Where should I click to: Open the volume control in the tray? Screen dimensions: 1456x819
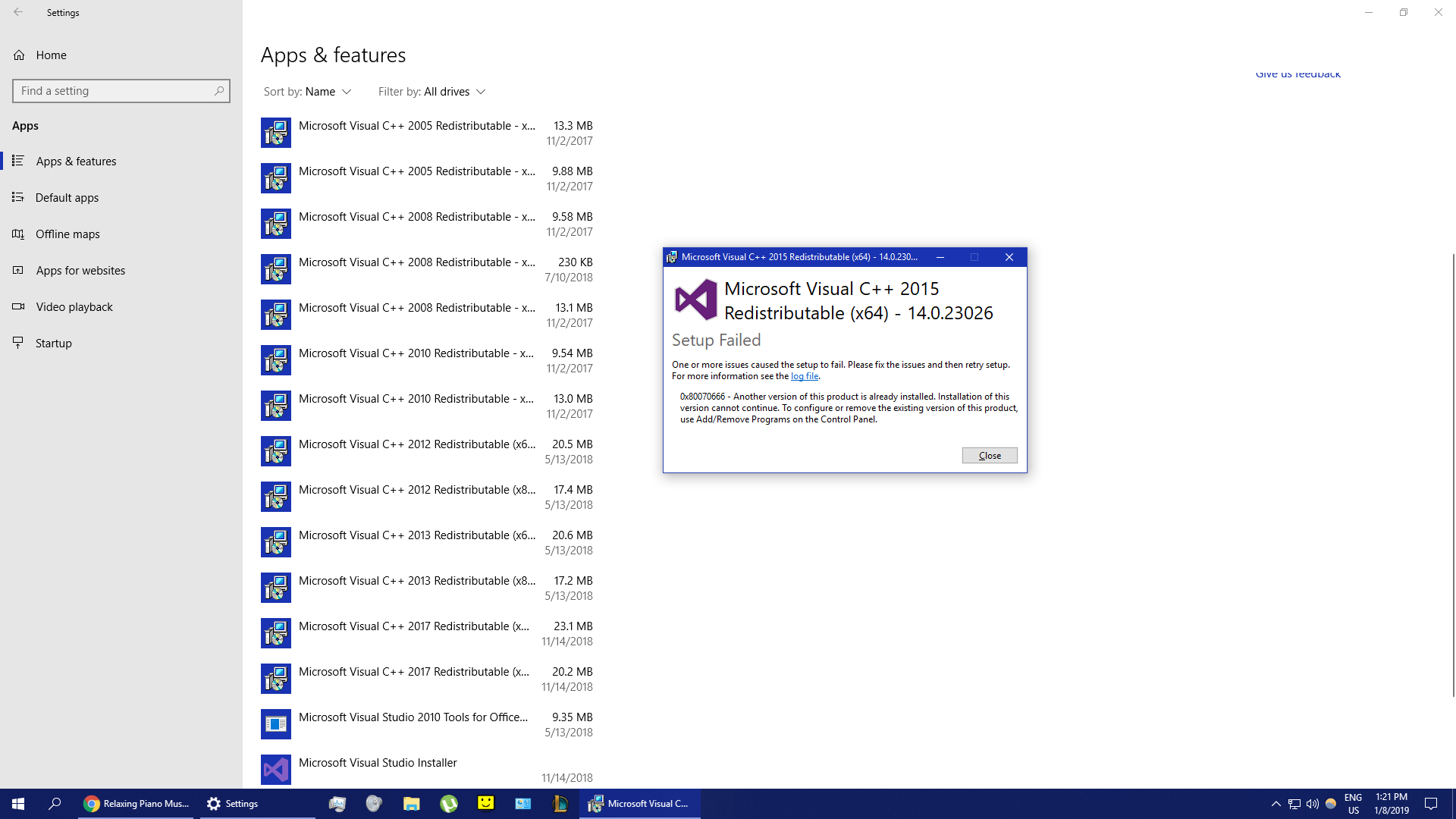coord(1312,804)
